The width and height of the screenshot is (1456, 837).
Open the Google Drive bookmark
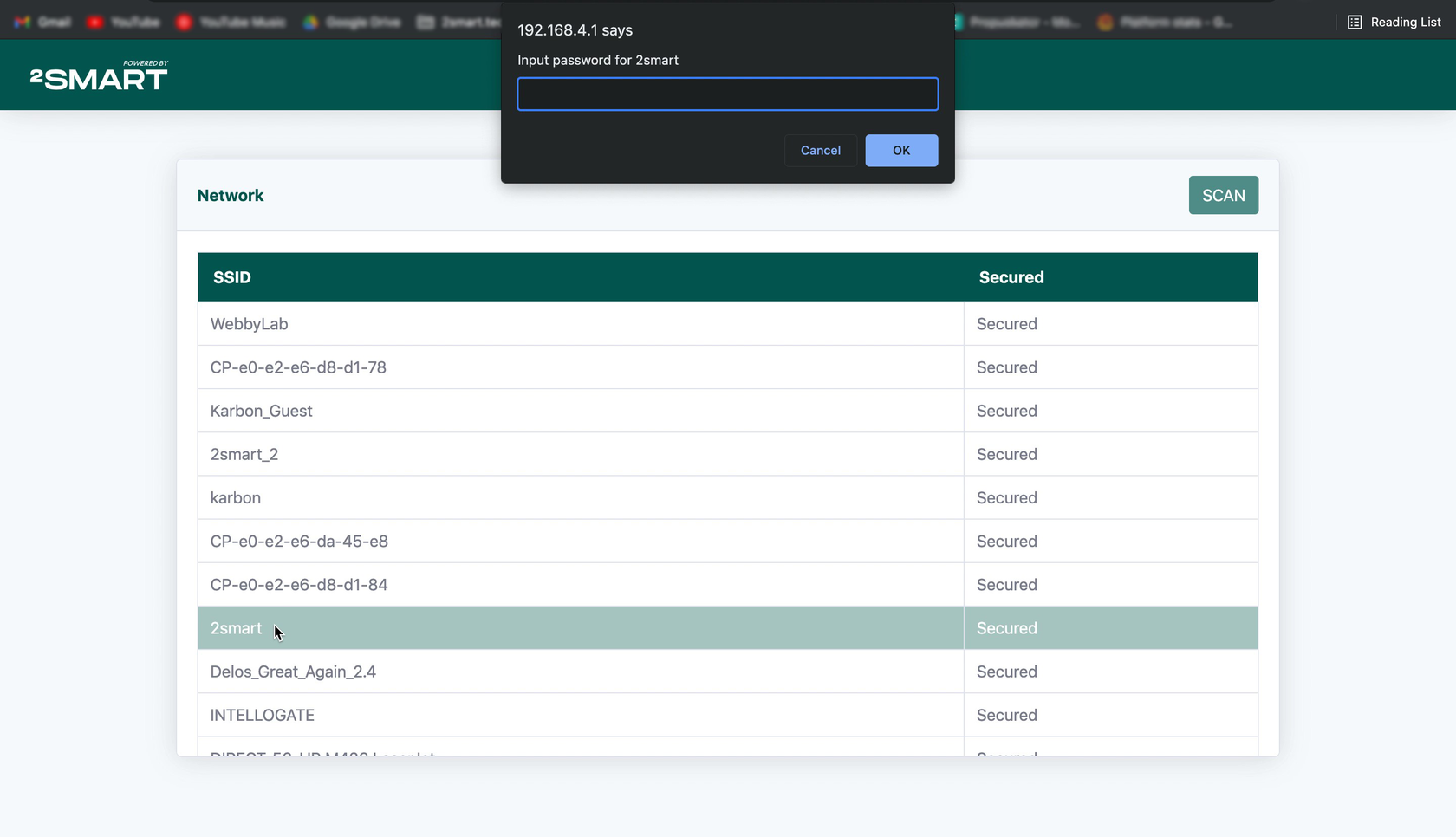352,22
